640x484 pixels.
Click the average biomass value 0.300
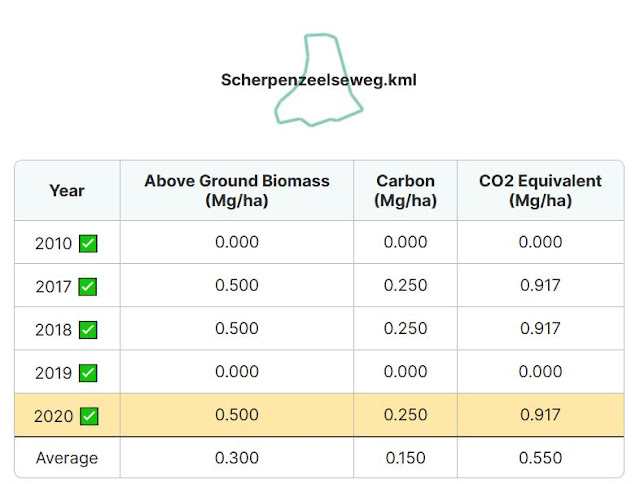tap(237, 458)
